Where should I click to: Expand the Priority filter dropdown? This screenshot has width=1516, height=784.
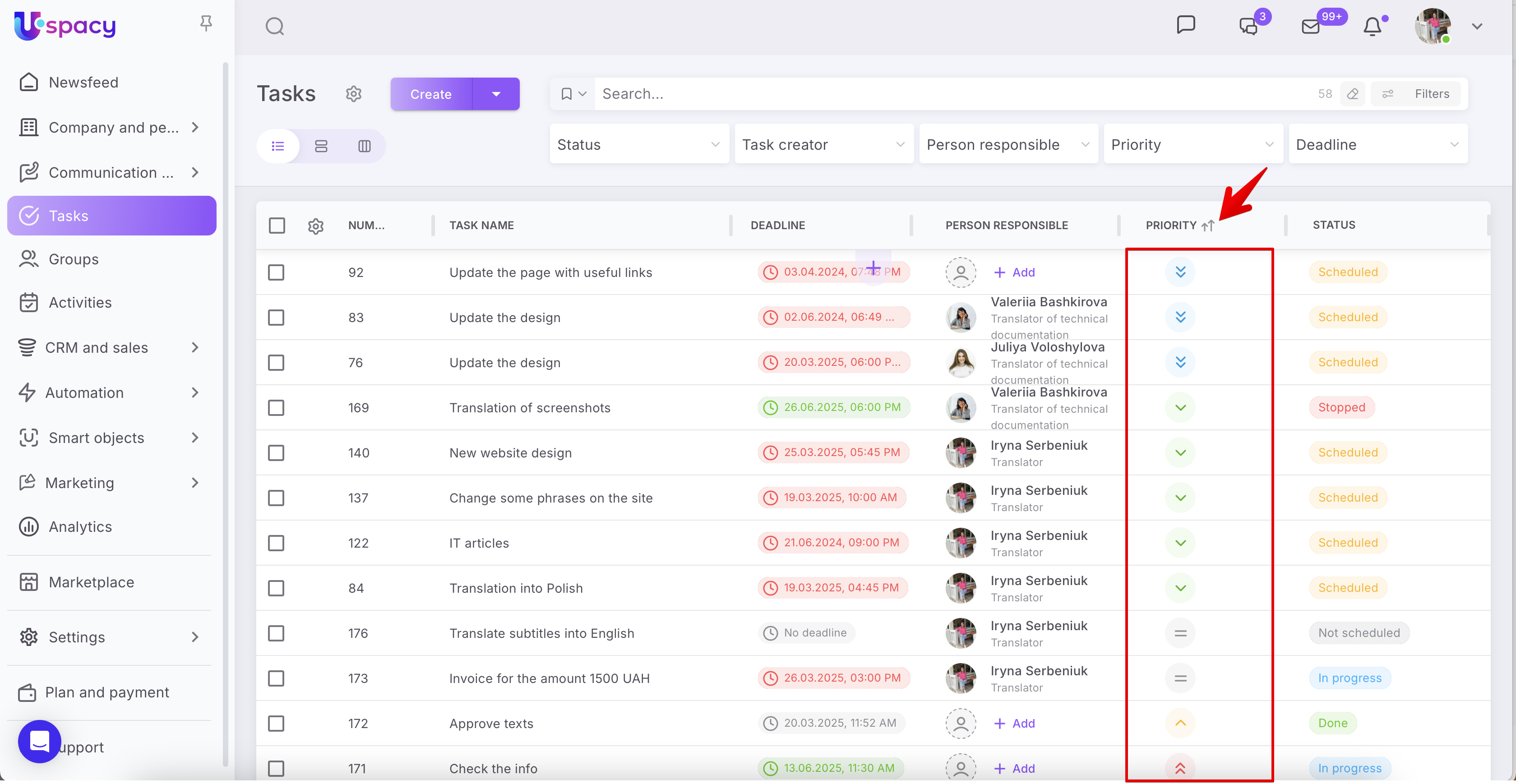coord(1192,145)
